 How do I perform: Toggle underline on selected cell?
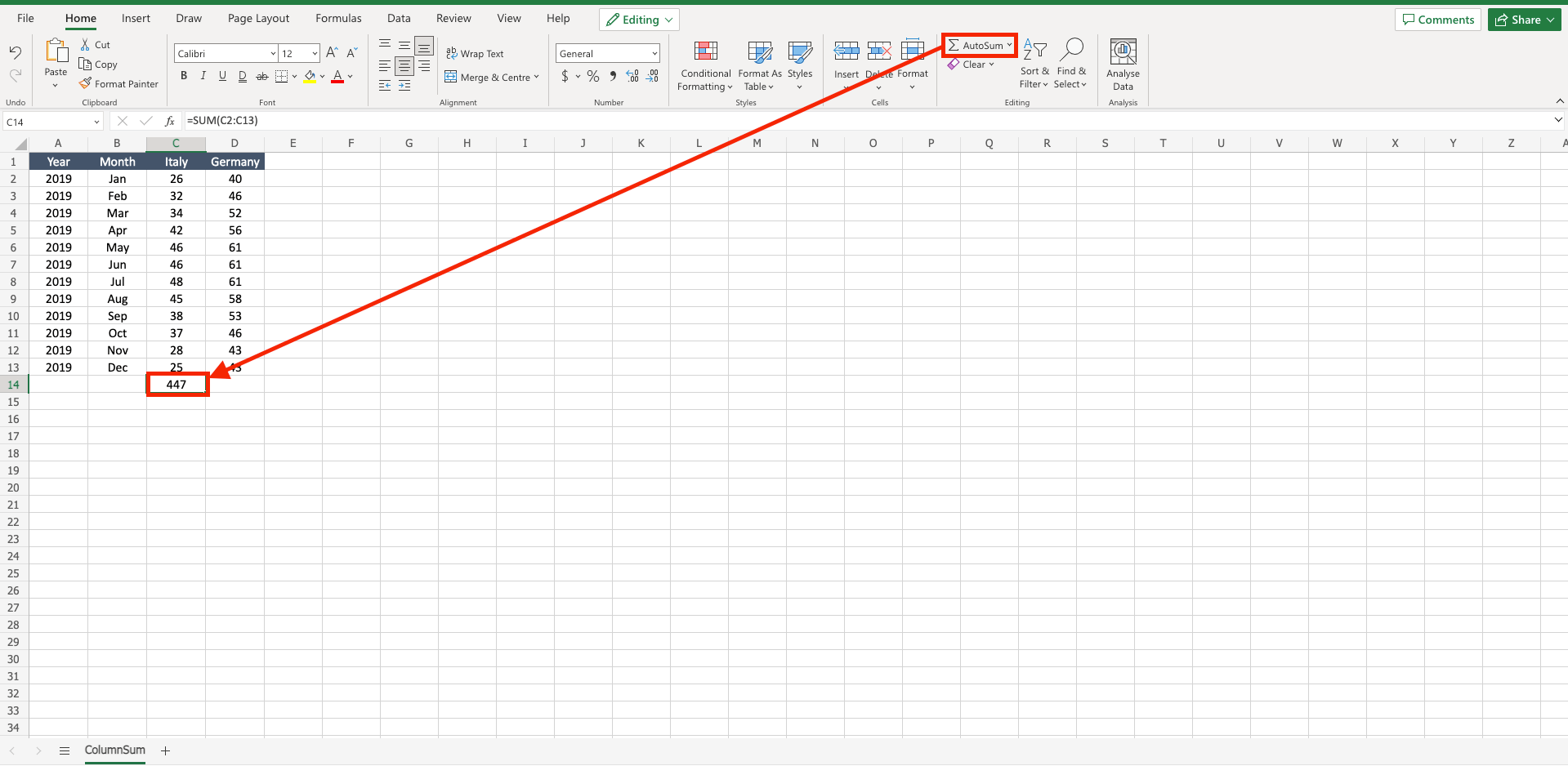pyautogui.click(x=222, y=76)
